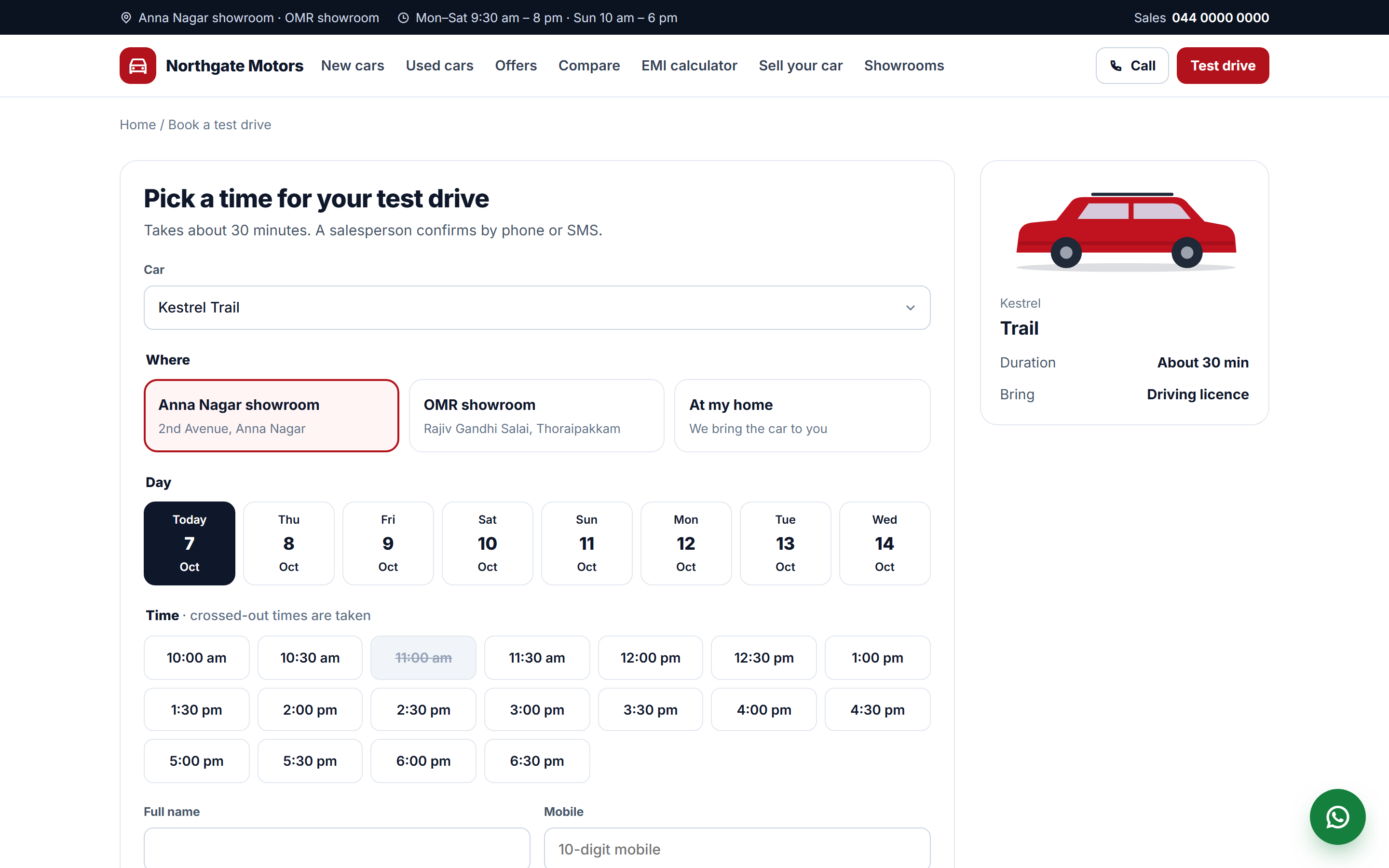Open the WhatsApp chat floating button
The image size is (1389, 868).
1337,816
